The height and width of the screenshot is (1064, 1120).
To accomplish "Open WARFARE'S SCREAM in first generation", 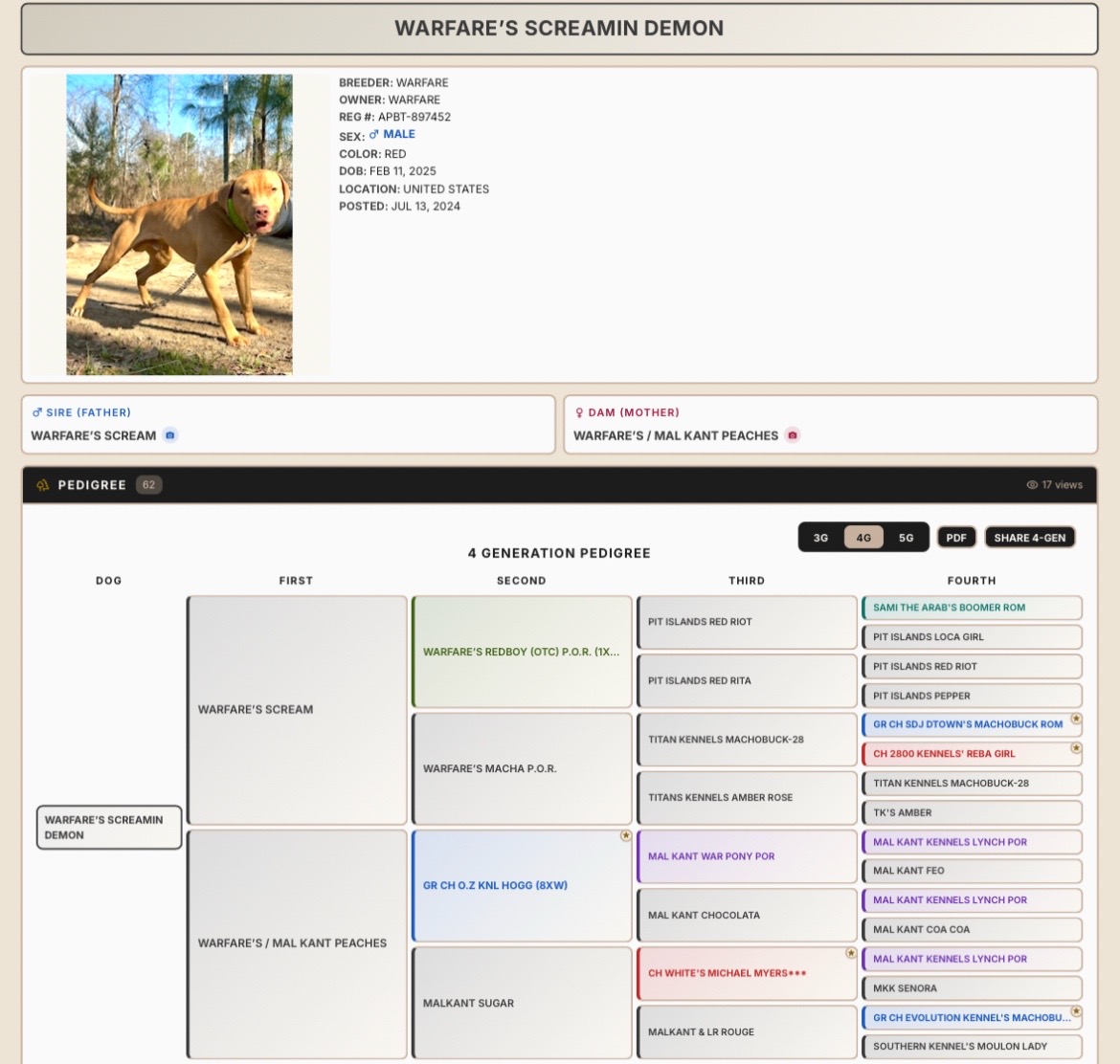I will pyautogui.click(x=297, y=710).
